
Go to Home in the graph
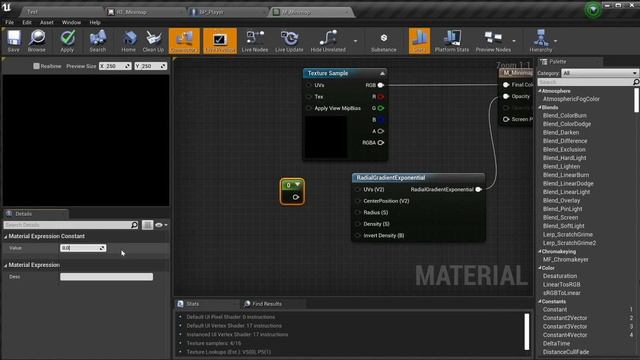pos(128,41)
